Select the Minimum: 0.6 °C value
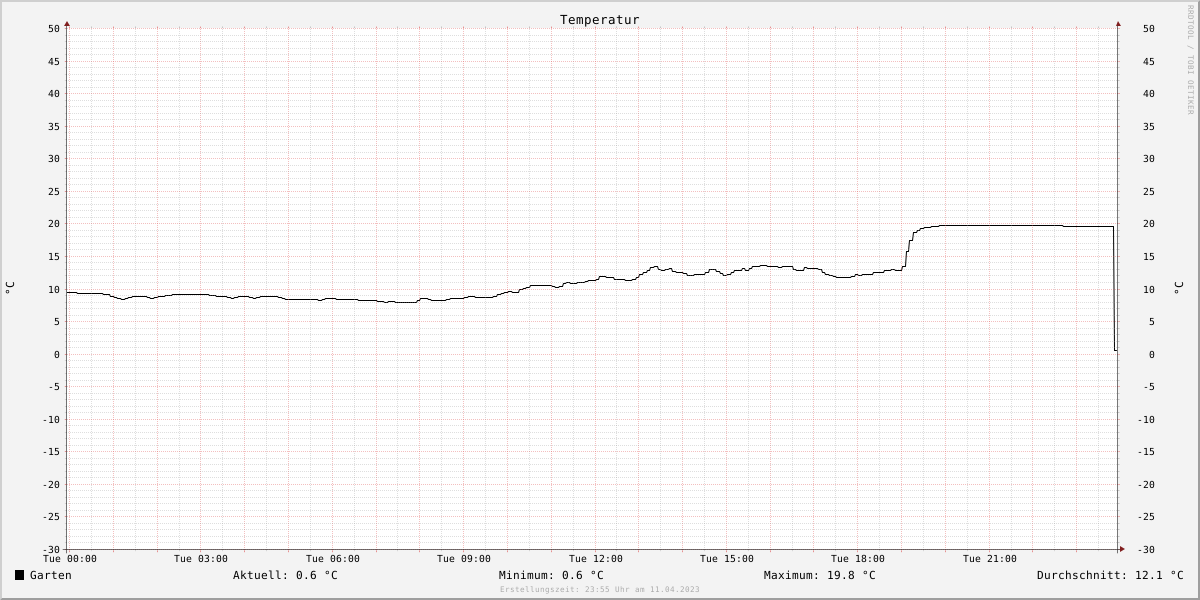This screenshot has width=1200, height=600. click(551, 575)
